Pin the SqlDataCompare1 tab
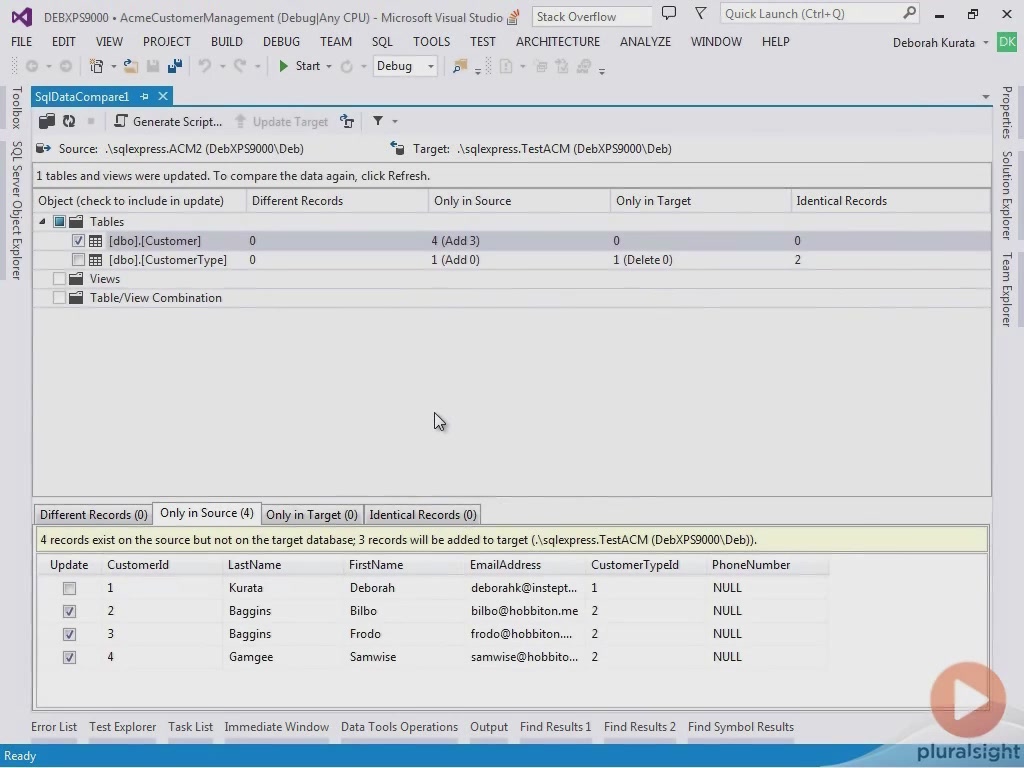The height and width of the screenshot is (768, 1024). 144,97
